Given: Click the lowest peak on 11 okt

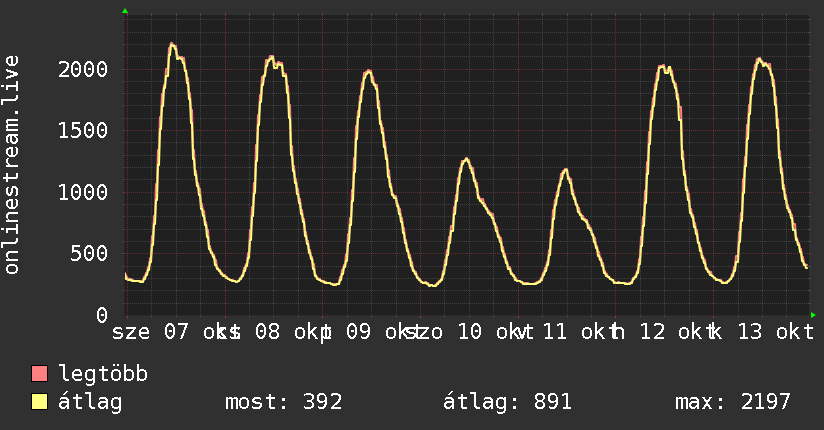Looking at the screenshot, I should coord(565,170).
